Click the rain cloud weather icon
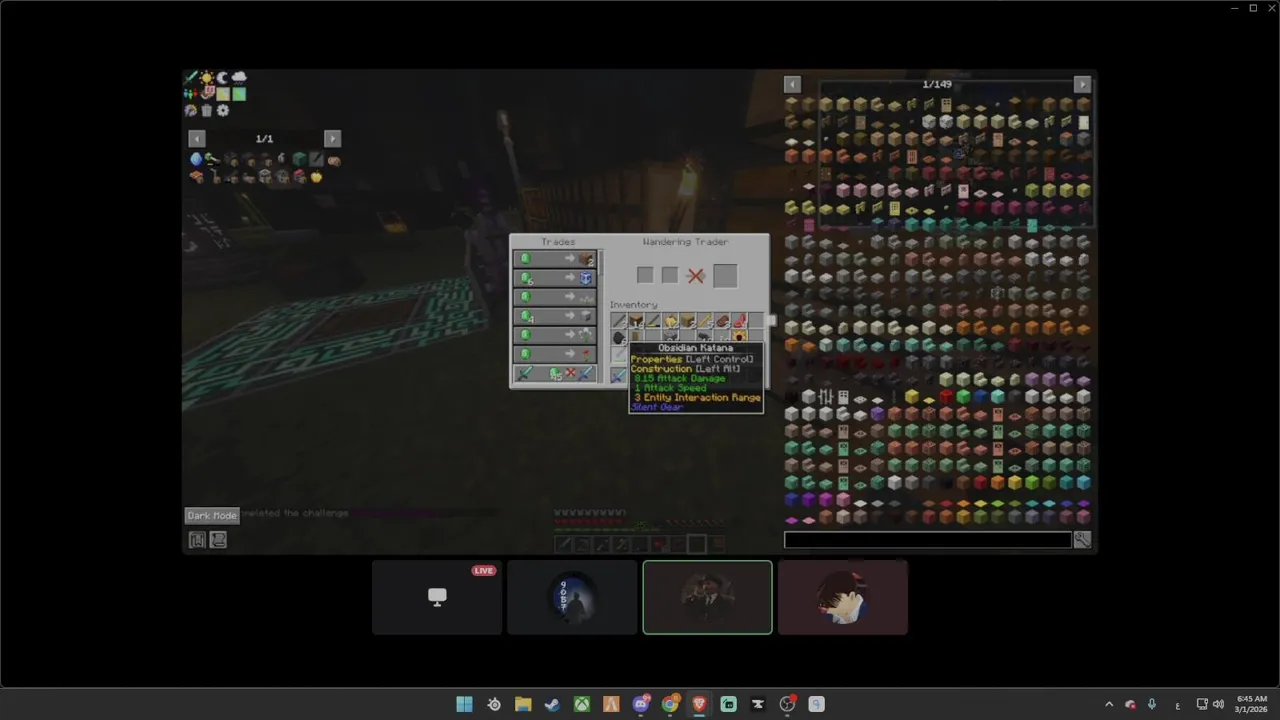 (x=239, y=78)
